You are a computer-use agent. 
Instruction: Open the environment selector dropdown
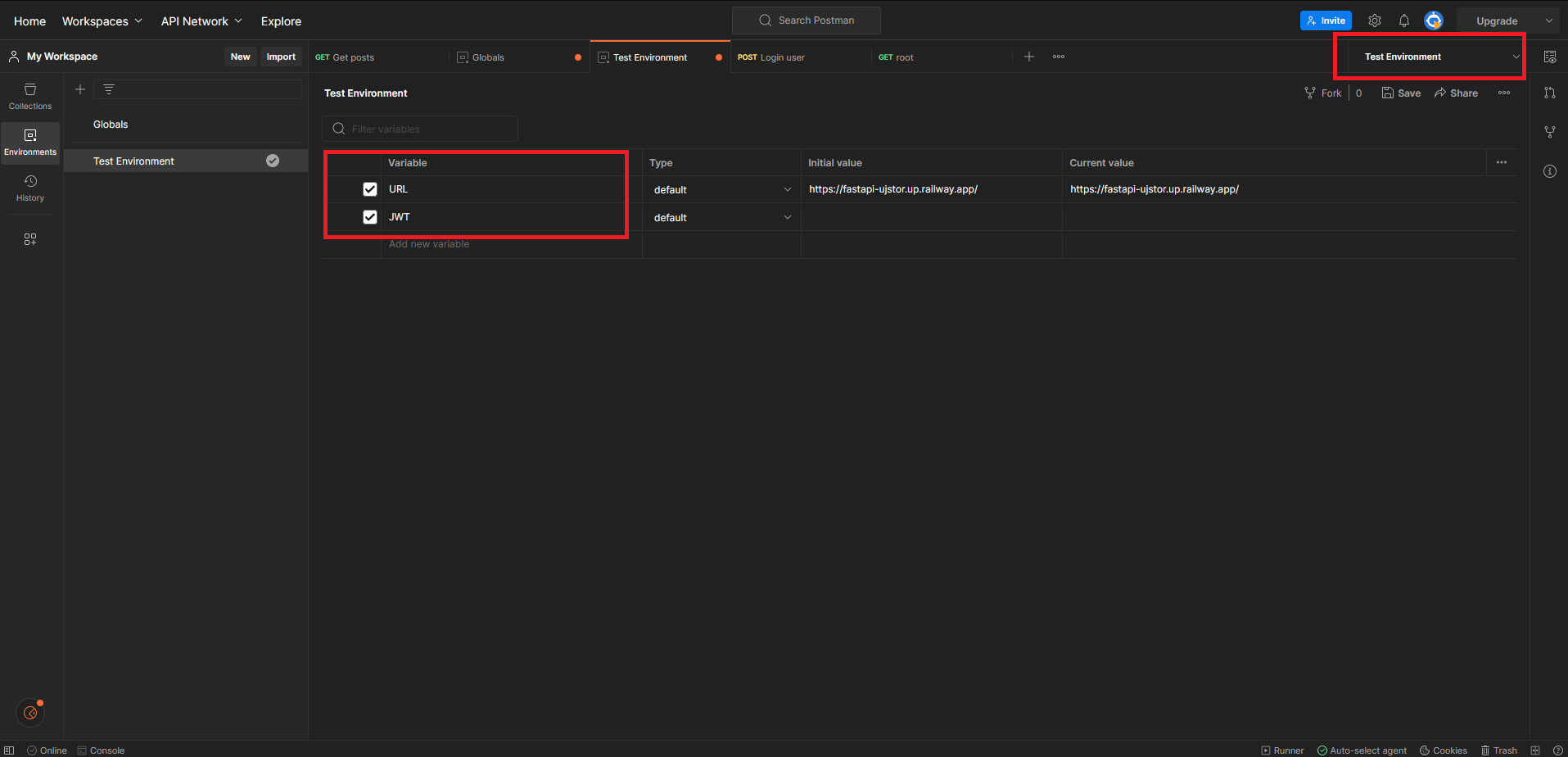tap(1429, 57)
